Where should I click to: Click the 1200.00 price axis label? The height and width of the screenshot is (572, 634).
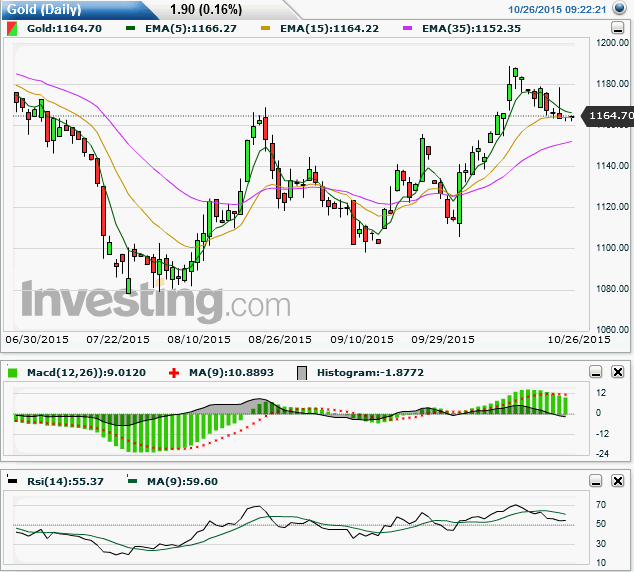pyautogui.click(x=613, y=43)
